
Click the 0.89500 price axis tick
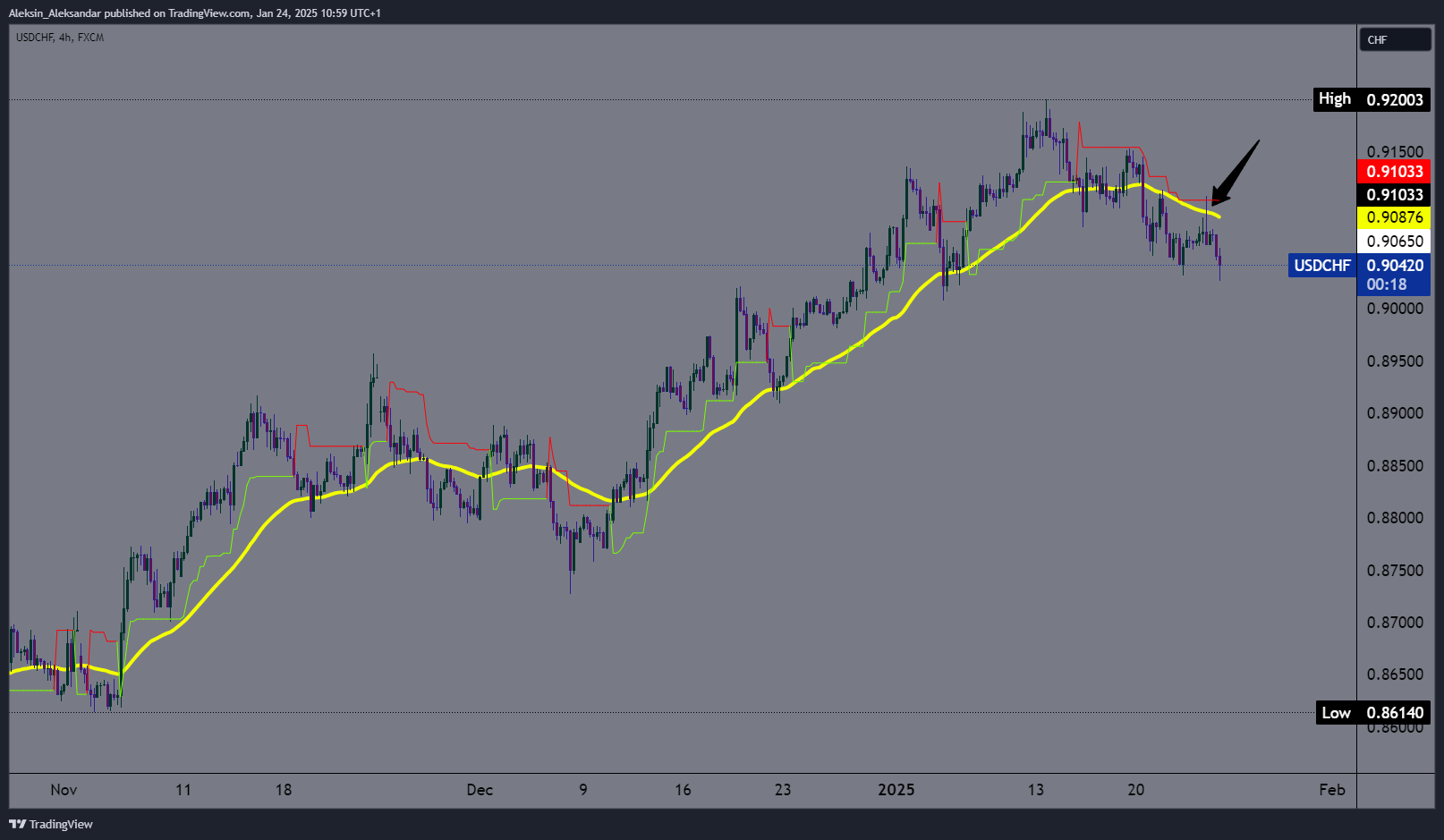pos(1394,361)
